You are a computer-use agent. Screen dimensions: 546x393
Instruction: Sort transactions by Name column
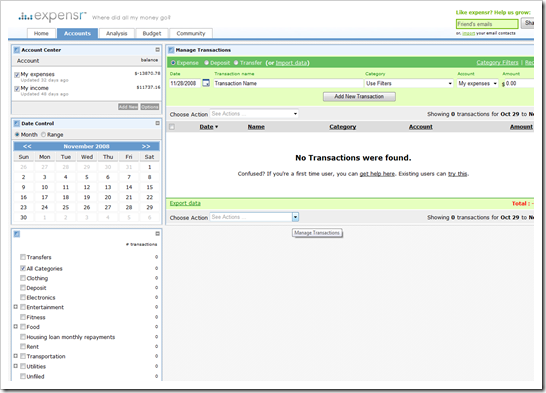tap(256, 127)
